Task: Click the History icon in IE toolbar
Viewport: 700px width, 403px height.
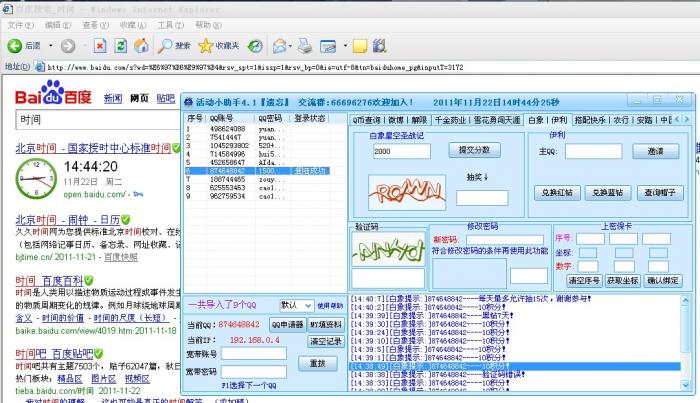Action: click(255, 46)
